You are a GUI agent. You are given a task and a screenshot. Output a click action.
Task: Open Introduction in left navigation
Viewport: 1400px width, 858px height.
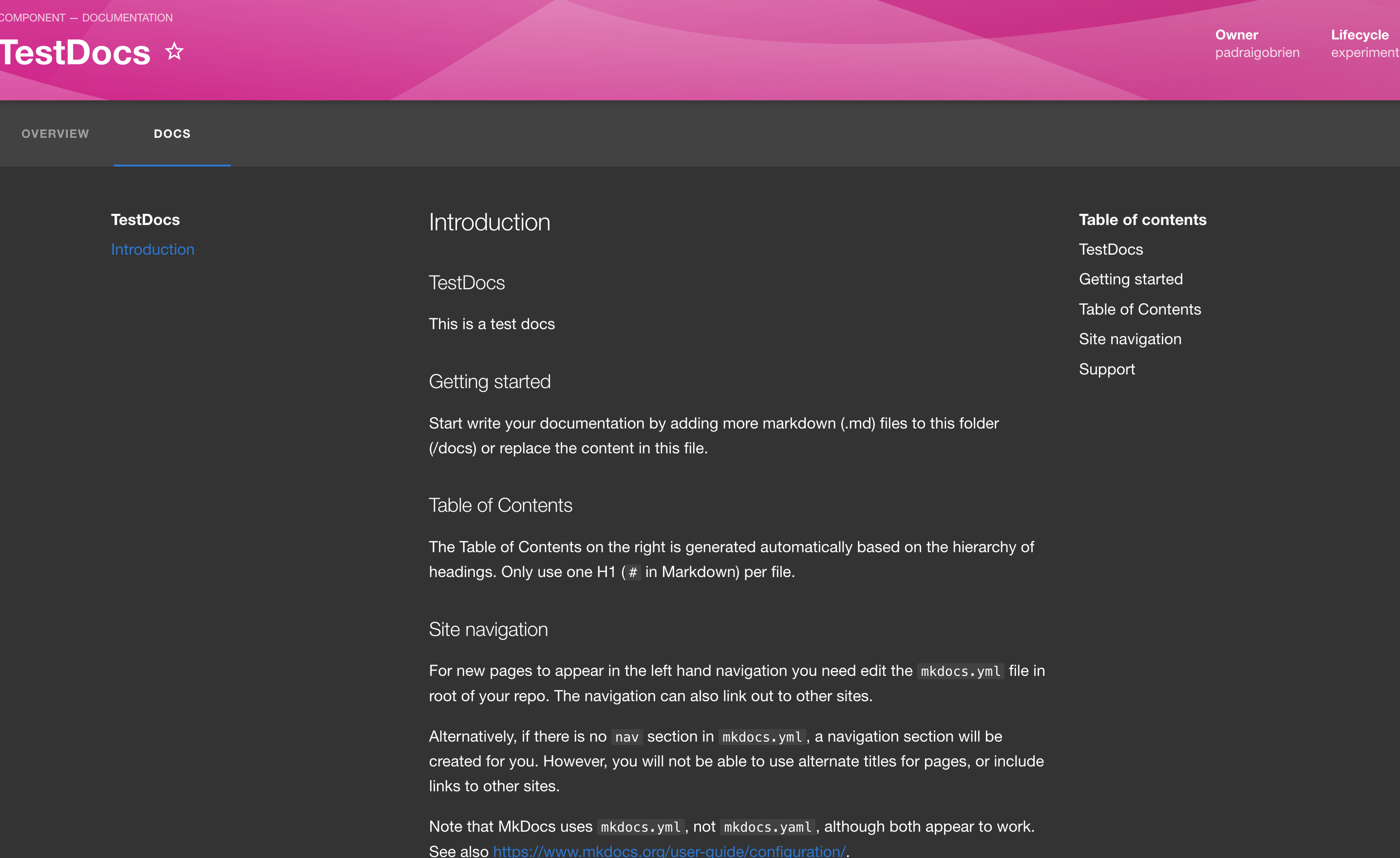pyautogui.click(x=152, y=249)
